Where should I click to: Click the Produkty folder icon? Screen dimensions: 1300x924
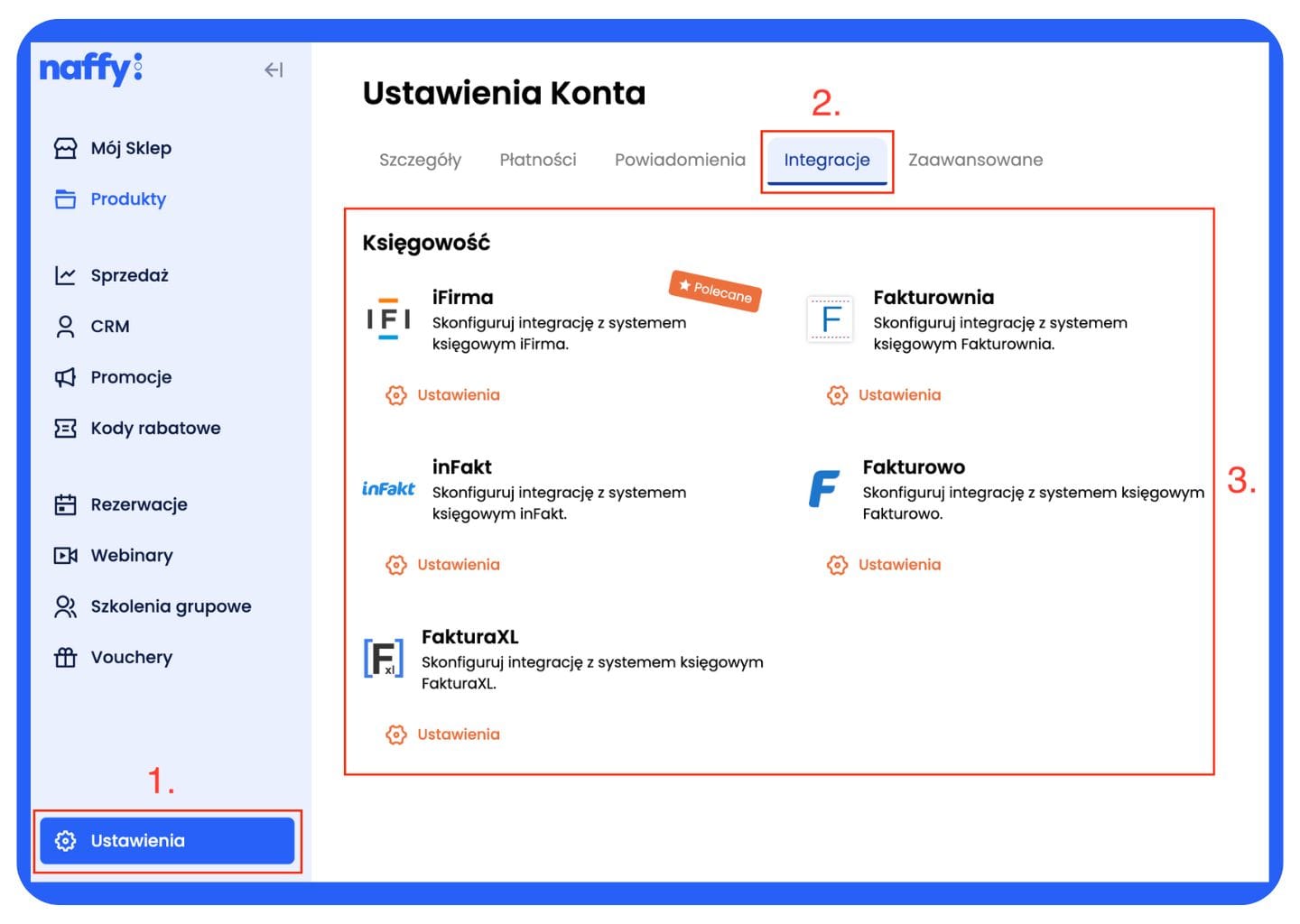click(x=66, y=199)
